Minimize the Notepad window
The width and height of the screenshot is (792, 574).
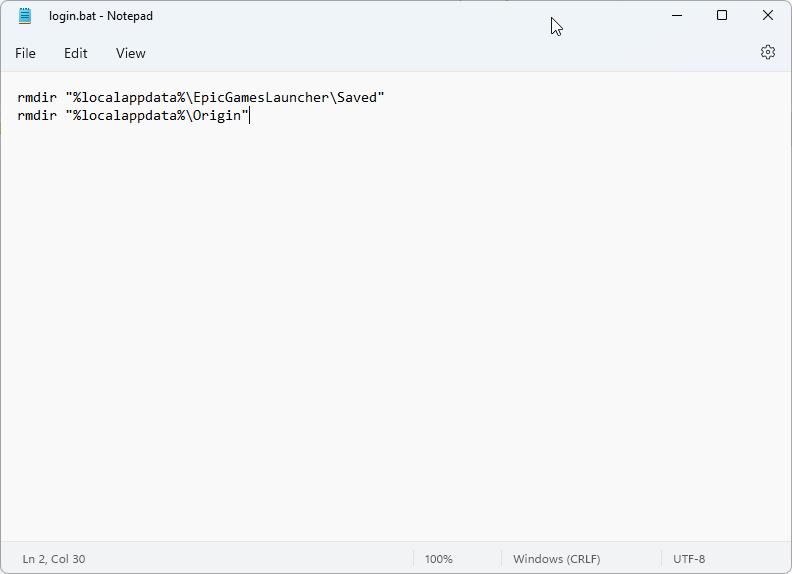(x=676, y=16)
